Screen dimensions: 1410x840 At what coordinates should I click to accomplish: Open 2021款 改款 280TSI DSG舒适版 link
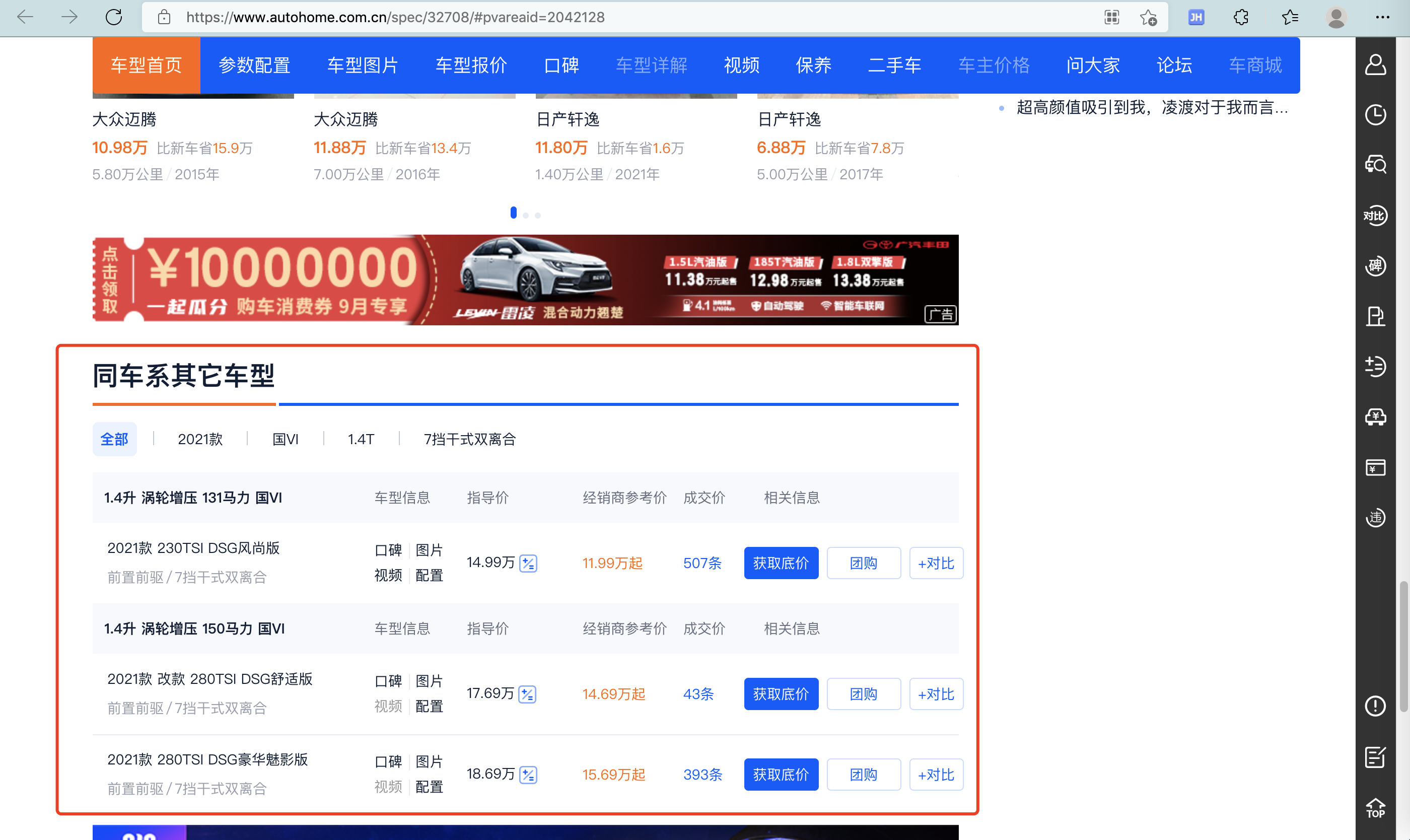pos(210,679)
